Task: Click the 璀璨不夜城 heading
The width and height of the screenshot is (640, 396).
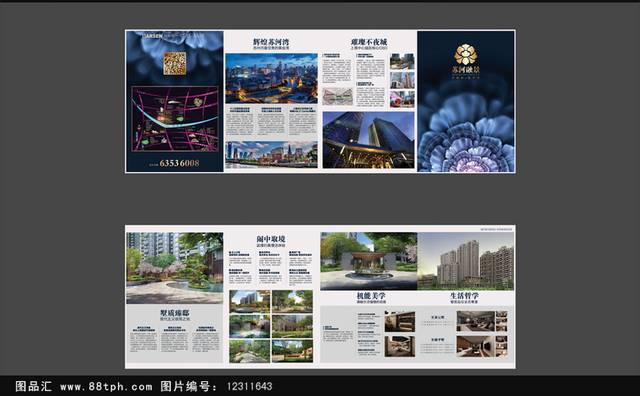Action: pos(369,42)
